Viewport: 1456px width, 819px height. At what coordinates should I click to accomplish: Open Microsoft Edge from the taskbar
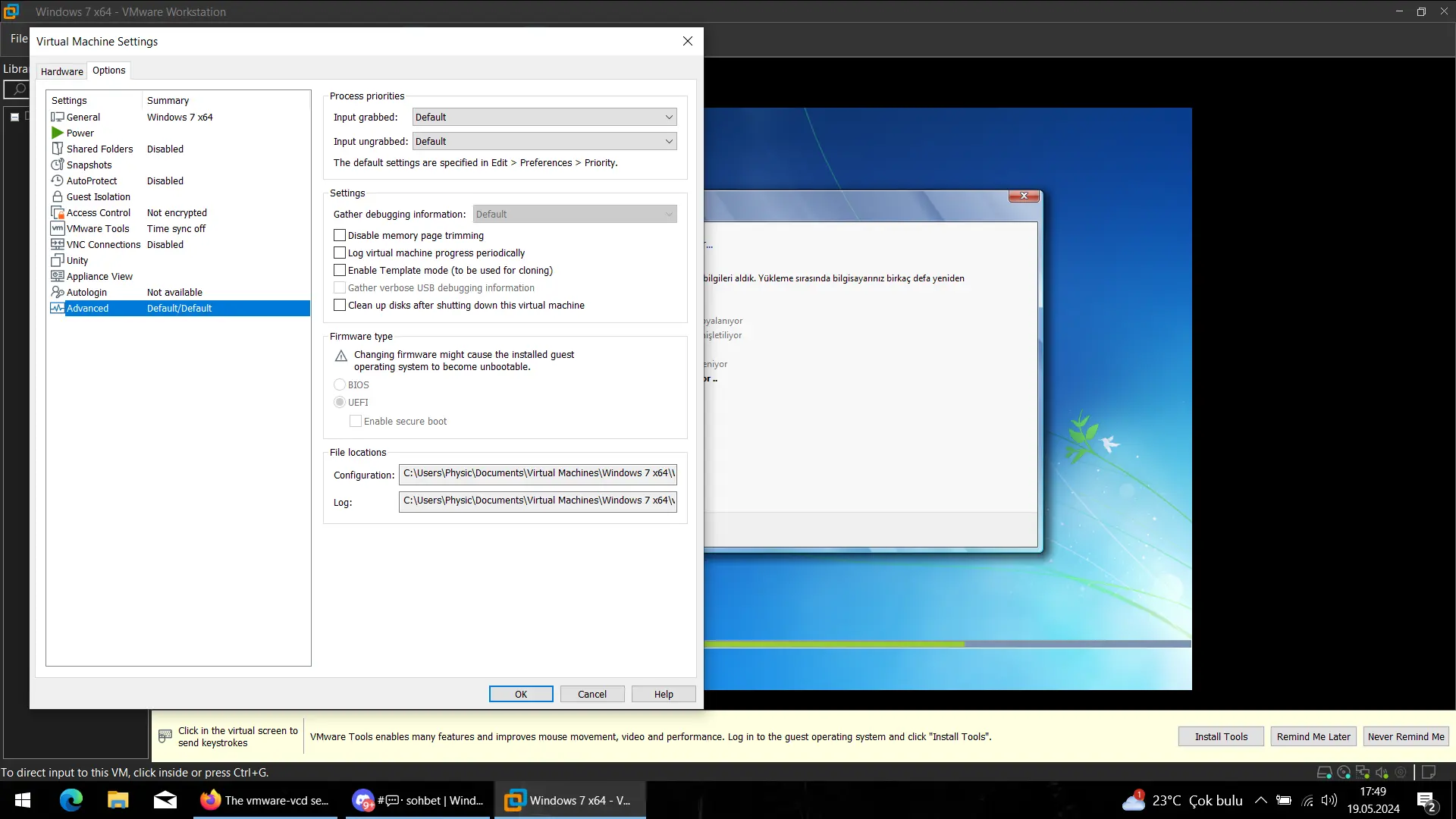coord(71,800)
